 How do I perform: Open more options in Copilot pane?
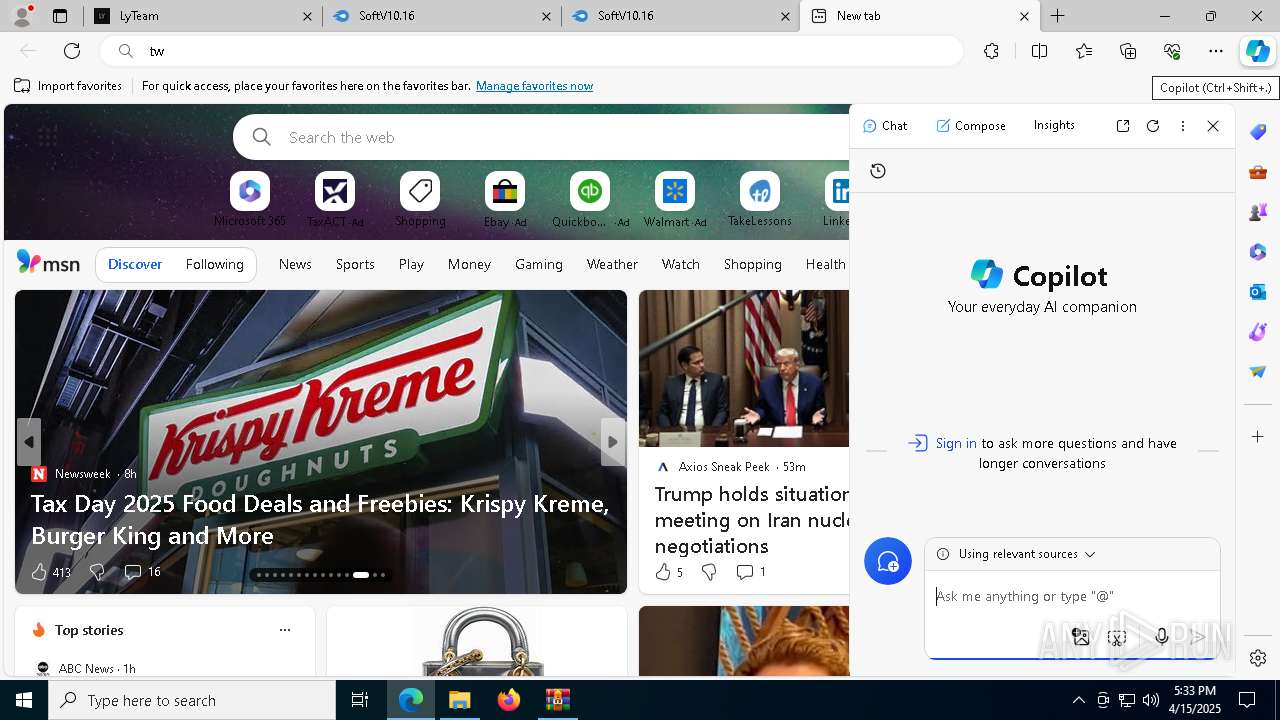click(1183, 126)
